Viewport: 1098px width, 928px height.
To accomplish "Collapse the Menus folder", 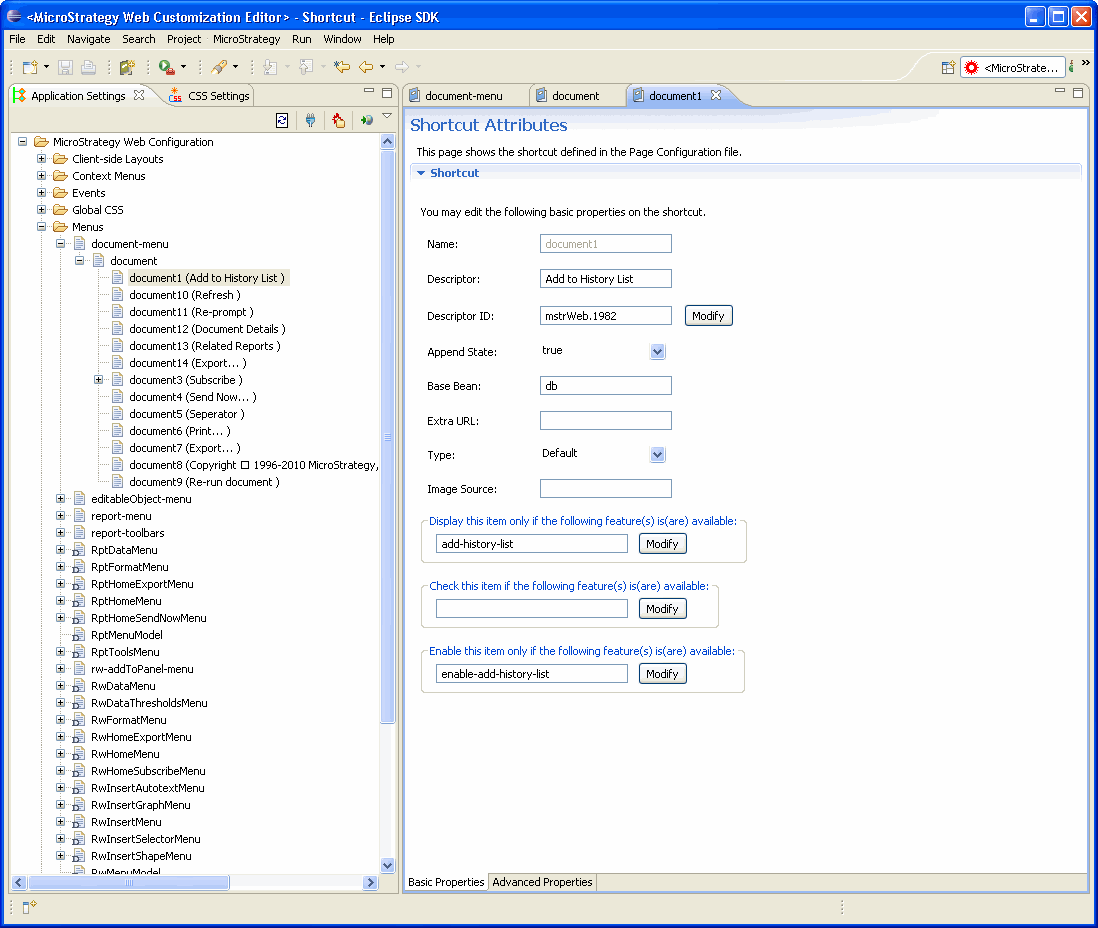I will coord(41,226).
